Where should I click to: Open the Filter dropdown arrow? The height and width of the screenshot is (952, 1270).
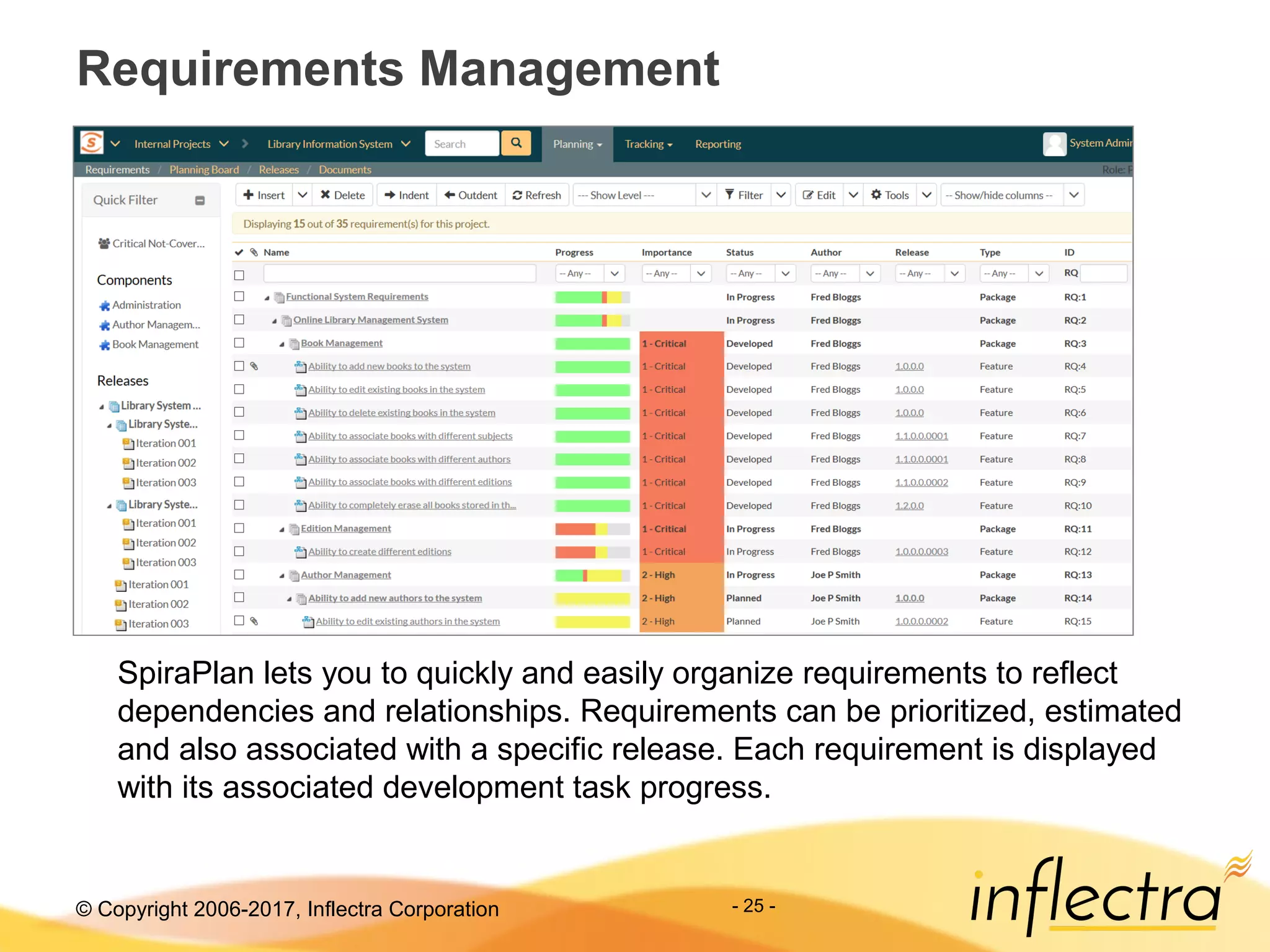pyautogui.click(x=781, y=195)
